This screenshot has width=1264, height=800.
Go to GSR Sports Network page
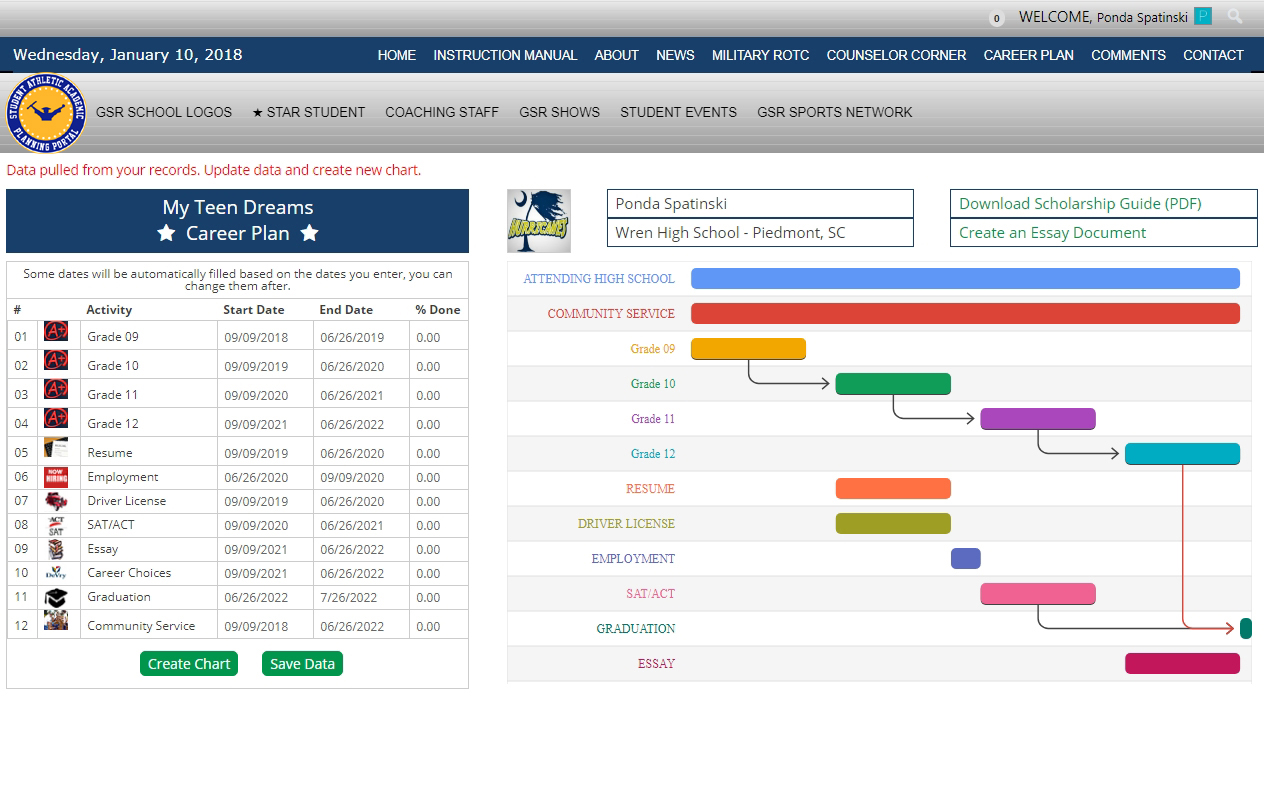click(834, 112)
